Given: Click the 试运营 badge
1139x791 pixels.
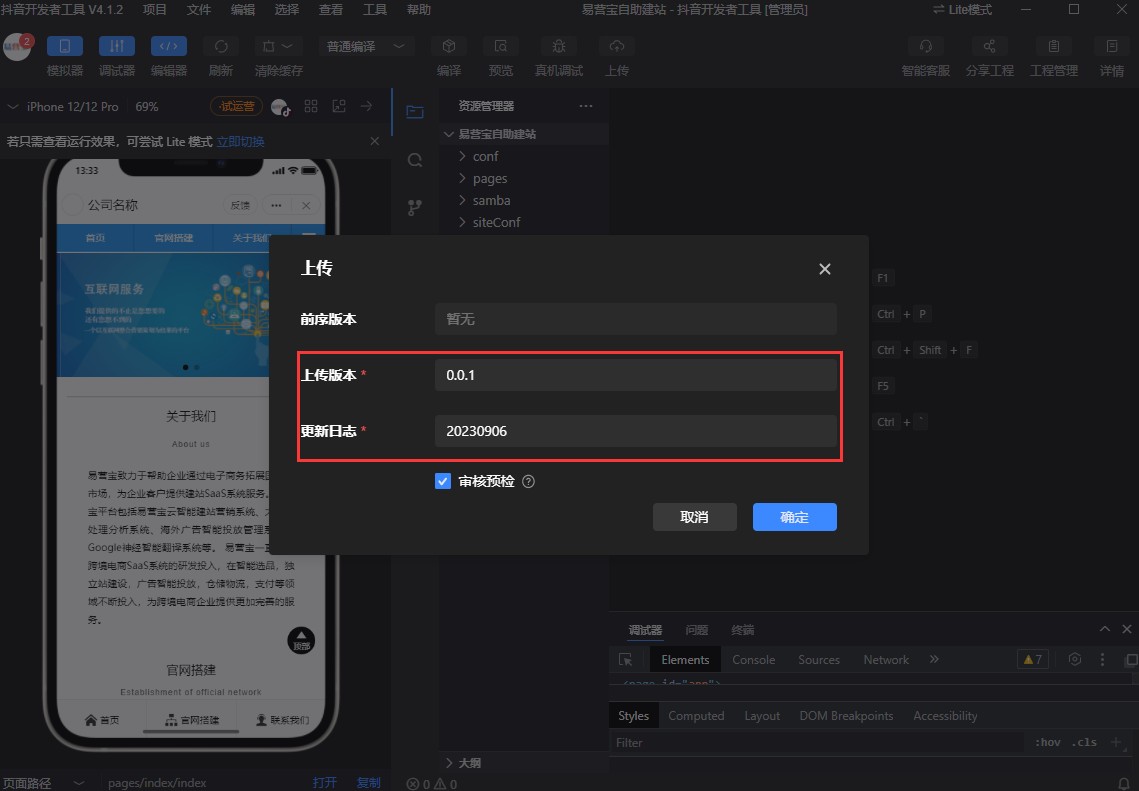Looking at the screenshot, I should pyautogui.click(x=237, y=107).
